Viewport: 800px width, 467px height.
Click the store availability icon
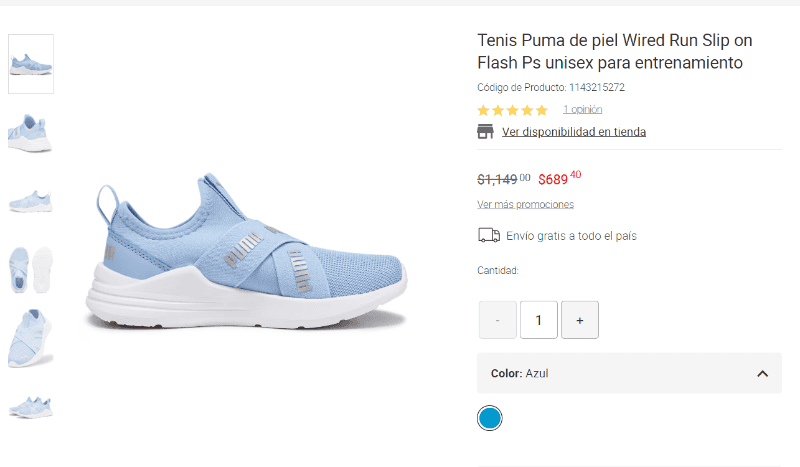486,132
